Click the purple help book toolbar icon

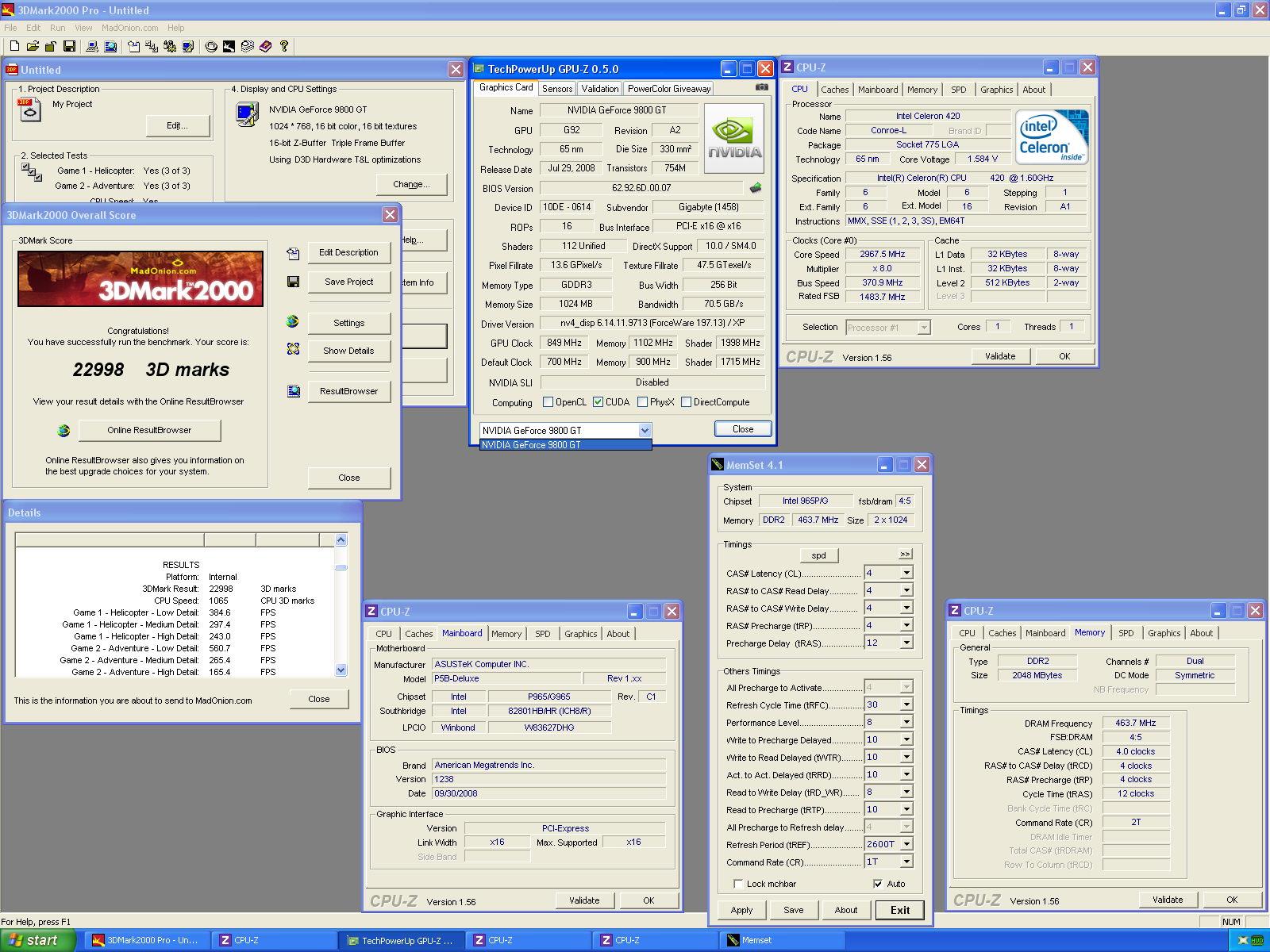pos(265,46)
